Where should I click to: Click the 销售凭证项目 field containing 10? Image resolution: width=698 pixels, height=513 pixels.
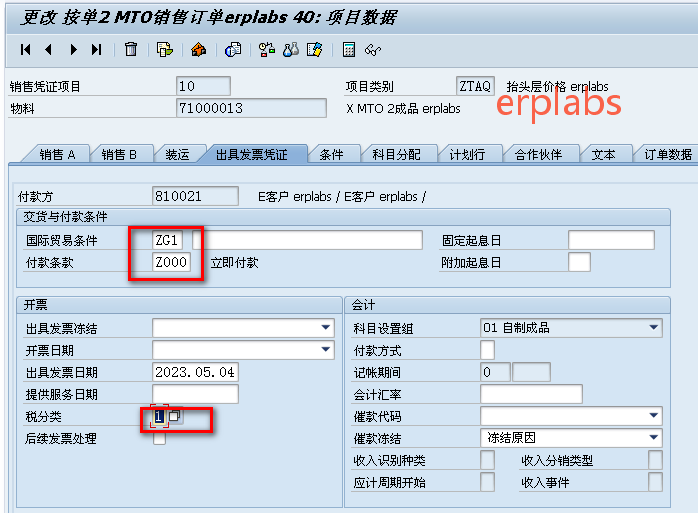tap(203, 86)
